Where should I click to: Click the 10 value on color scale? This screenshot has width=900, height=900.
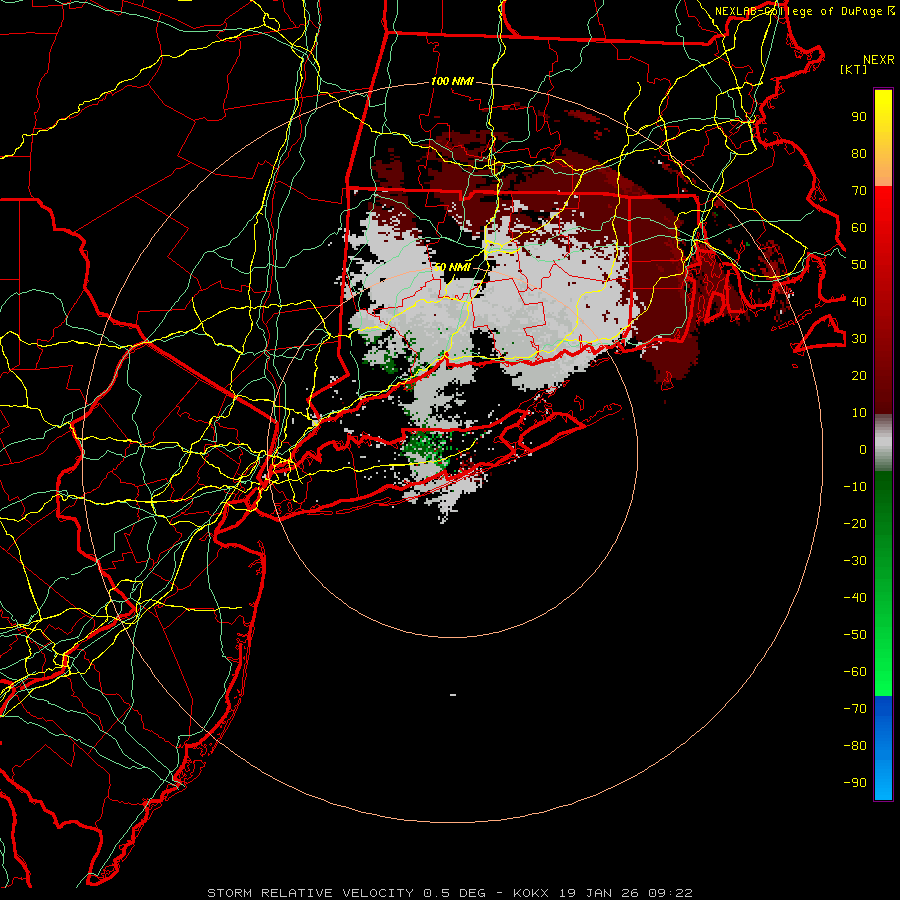coord(859,413)
